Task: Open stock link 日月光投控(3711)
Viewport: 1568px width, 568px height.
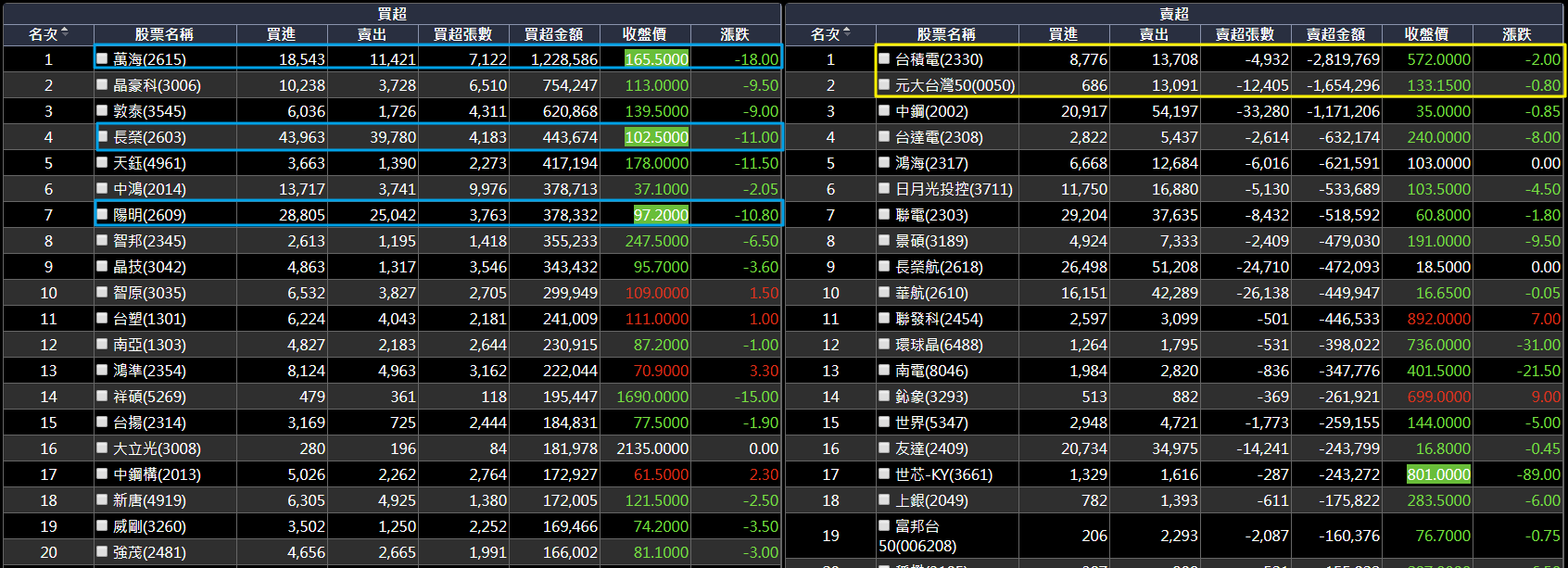Action: pyautogui.click(x=954, y=189)
